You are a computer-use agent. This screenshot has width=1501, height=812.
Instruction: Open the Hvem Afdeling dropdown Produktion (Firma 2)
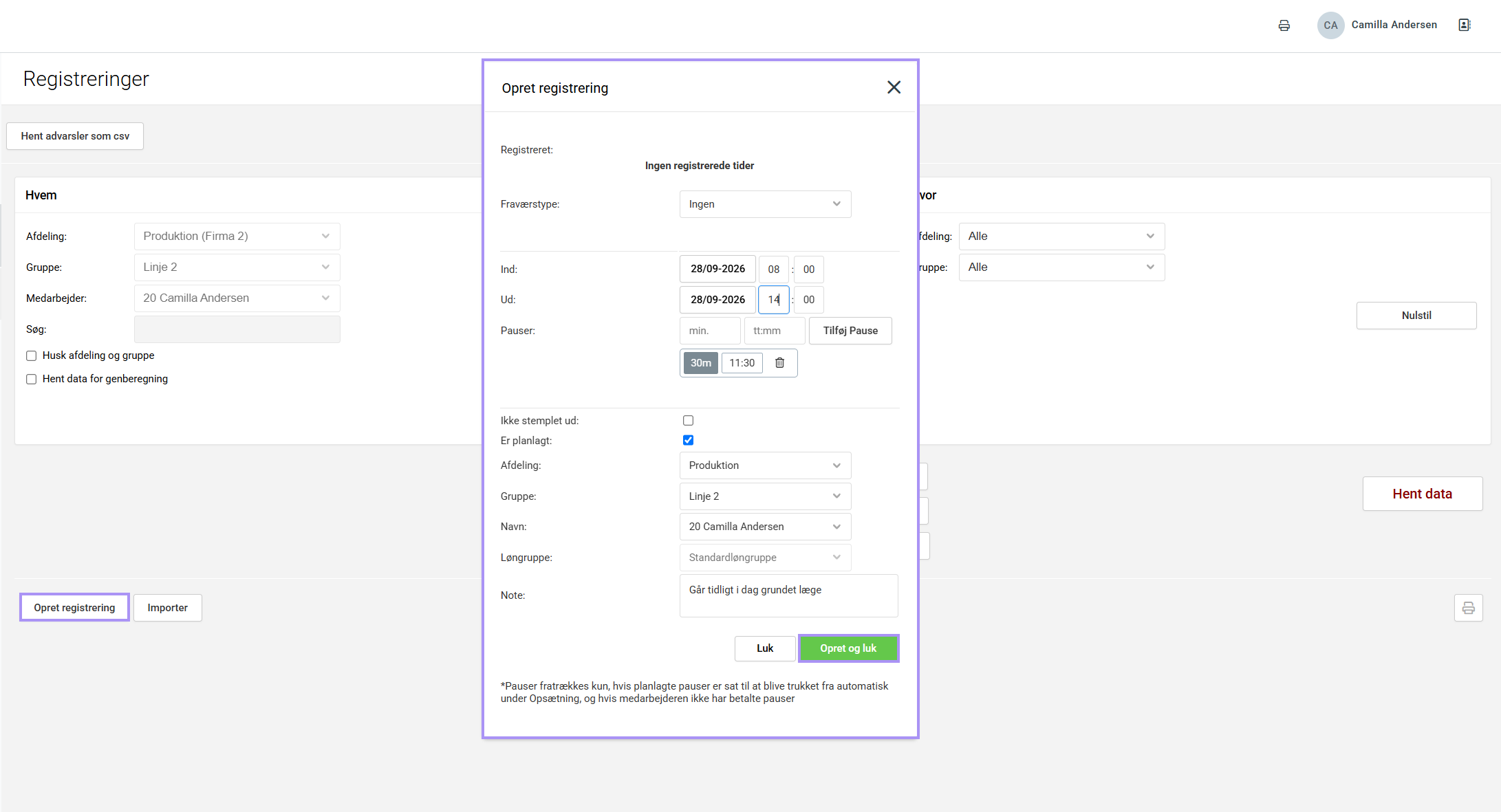(x=237, y=237)
